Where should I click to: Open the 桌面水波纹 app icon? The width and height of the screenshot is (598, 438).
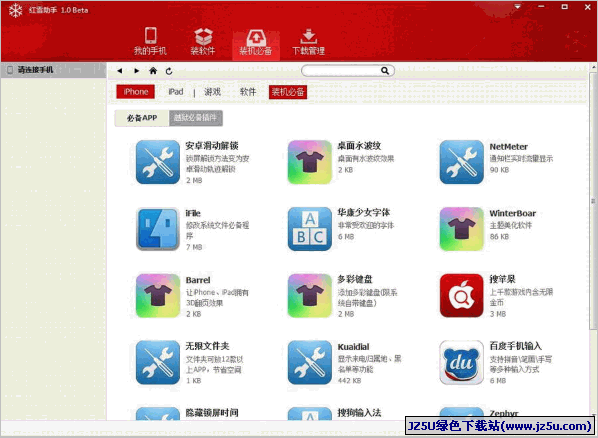310,162
